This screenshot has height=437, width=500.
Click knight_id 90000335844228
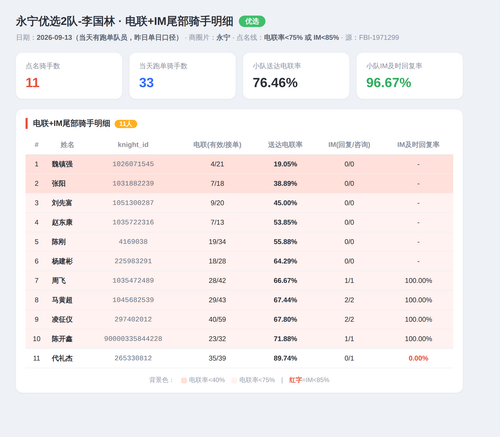click(133, 339)
